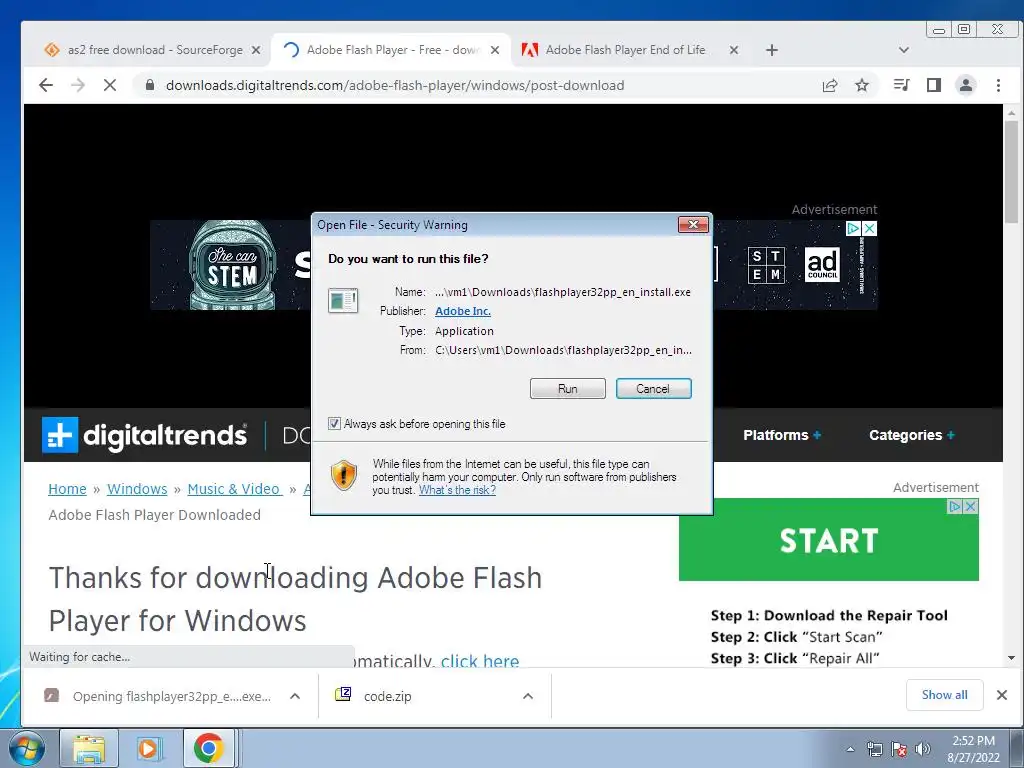Image resolution: width=1024 pixels, height=768 pixels.
Task: Cancel the Open File security warning
Action: (653, 389)
